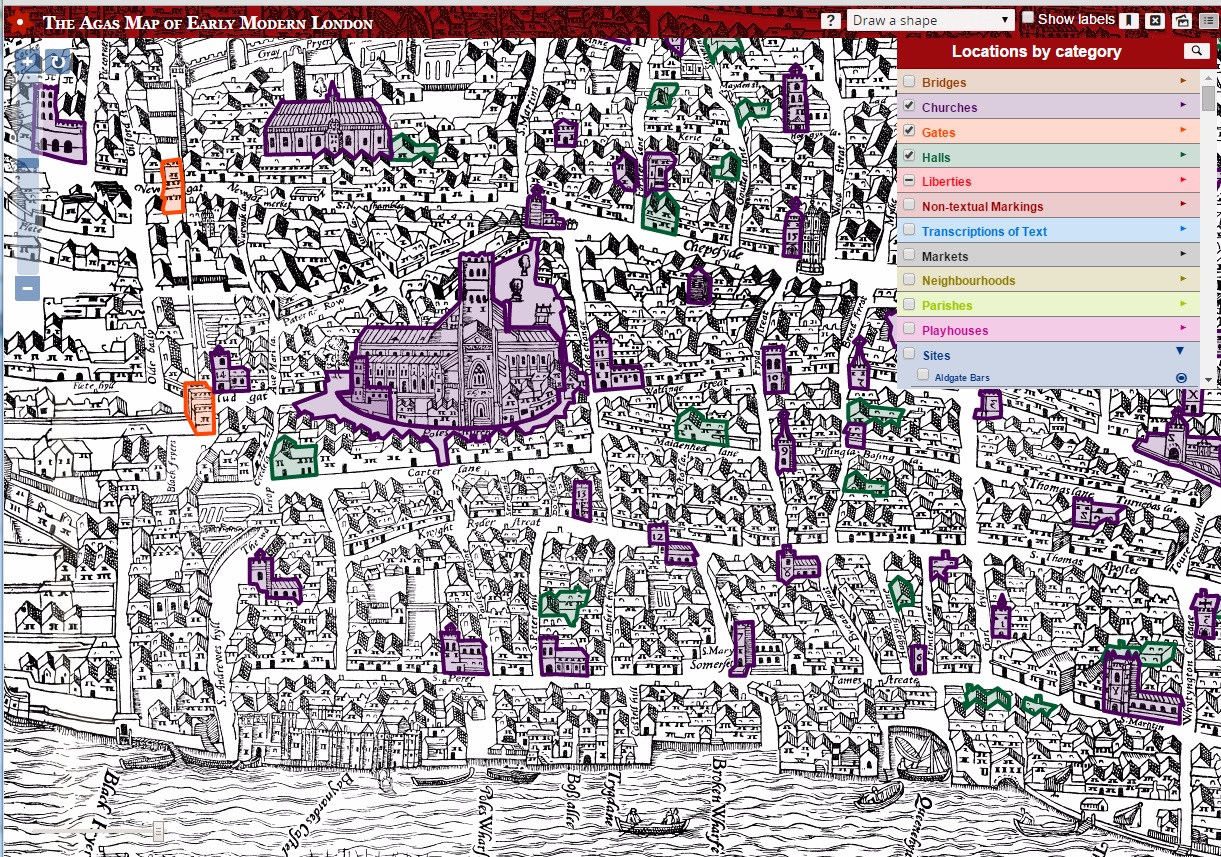Expand the Parishes category arrow
This screenshot has height=857, width=1221.
coord(1184,303)
